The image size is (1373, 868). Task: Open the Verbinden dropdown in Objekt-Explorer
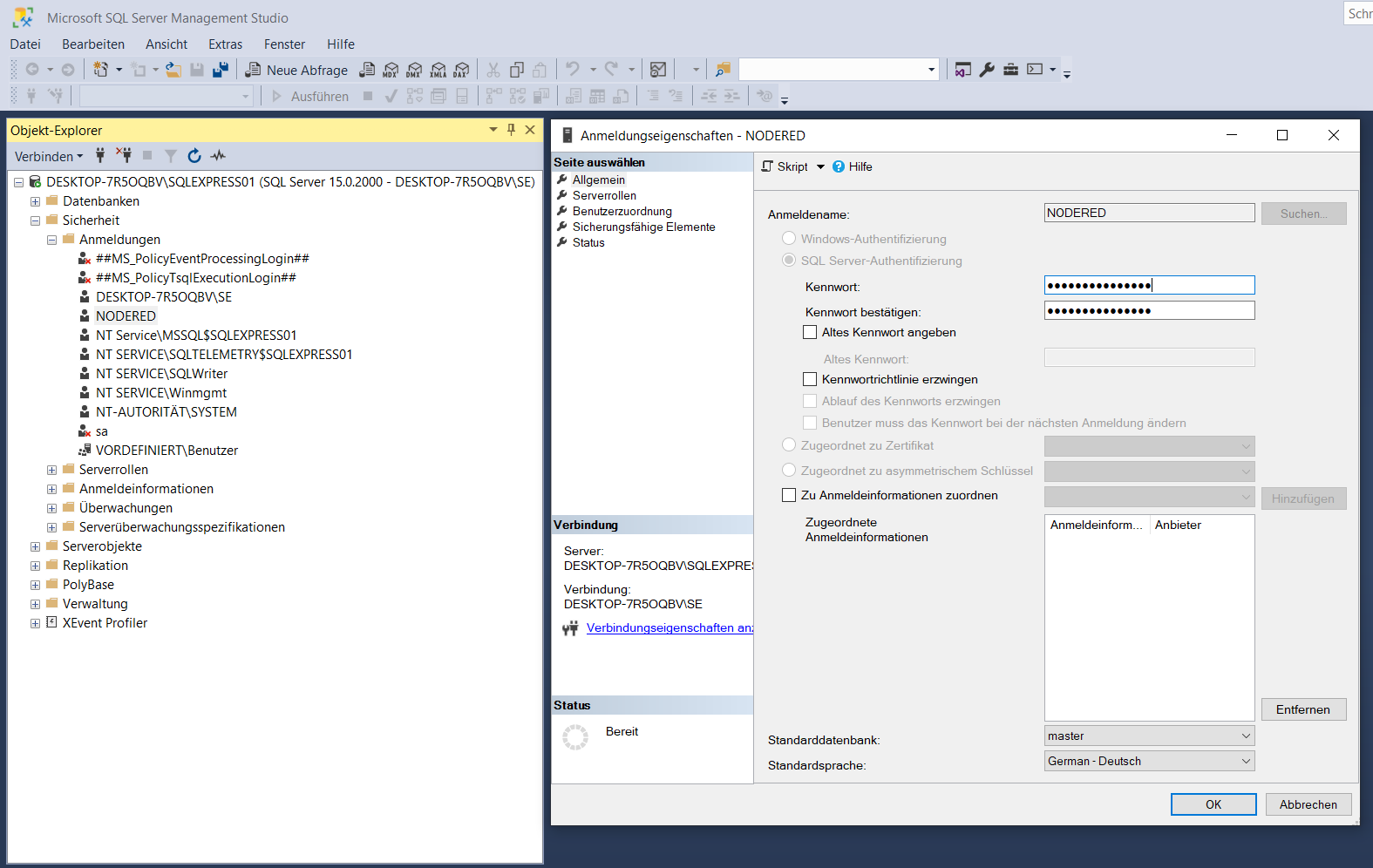pyautogui.click(x=49, y=156)
